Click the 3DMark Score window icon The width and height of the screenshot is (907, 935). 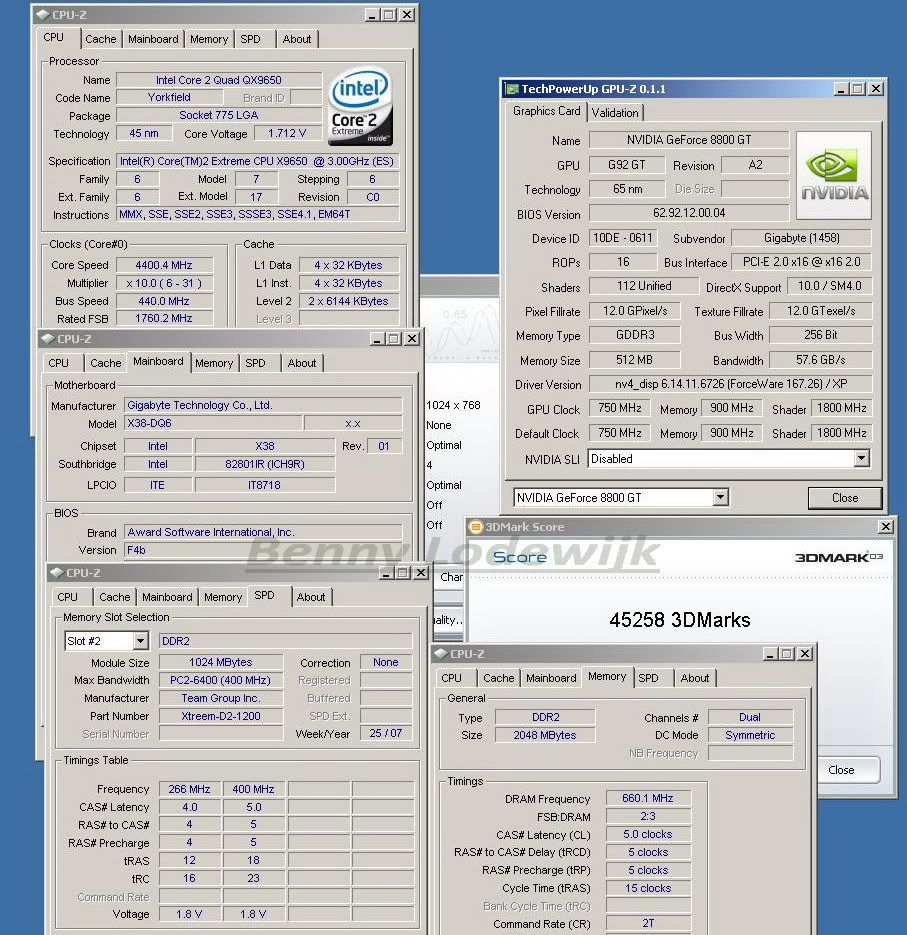coord(475,527)
